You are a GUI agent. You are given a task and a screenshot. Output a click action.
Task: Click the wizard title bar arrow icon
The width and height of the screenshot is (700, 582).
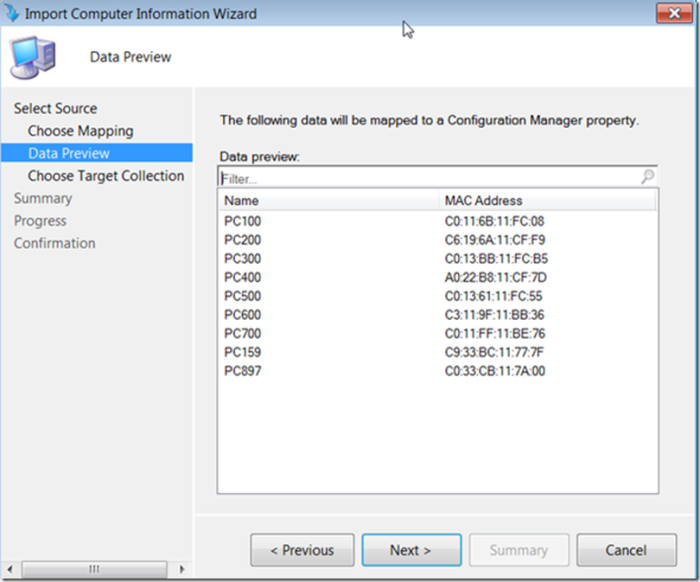coord(11,13)
